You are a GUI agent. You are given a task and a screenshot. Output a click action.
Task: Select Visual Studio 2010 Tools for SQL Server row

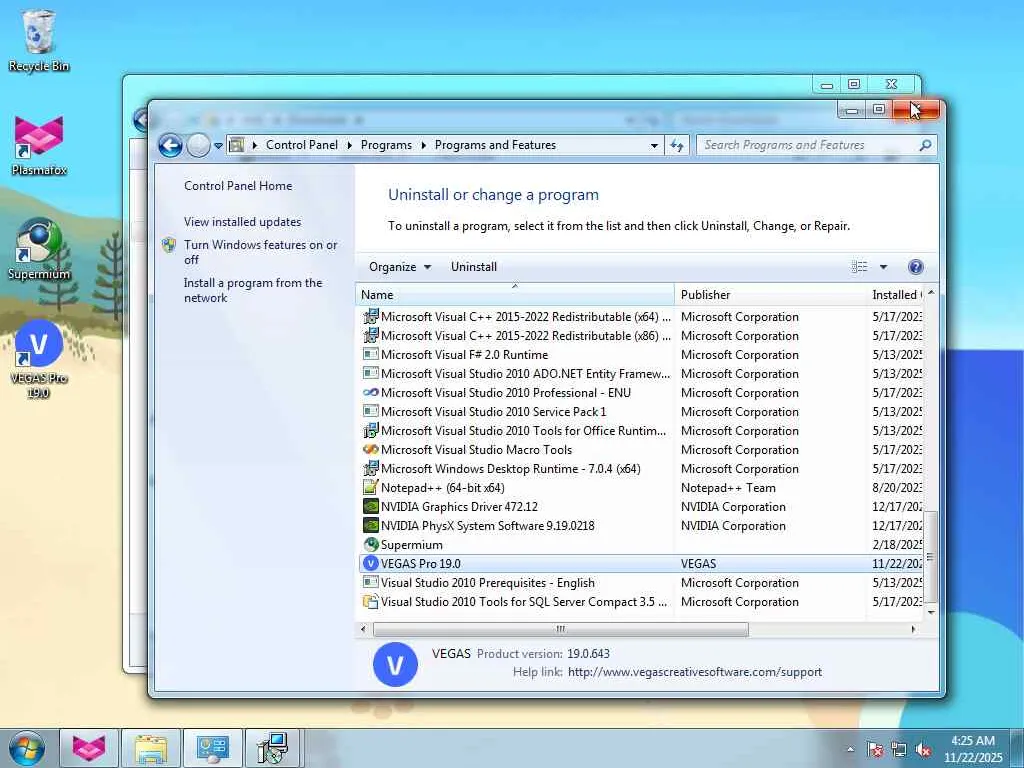[x=640, y=601]
